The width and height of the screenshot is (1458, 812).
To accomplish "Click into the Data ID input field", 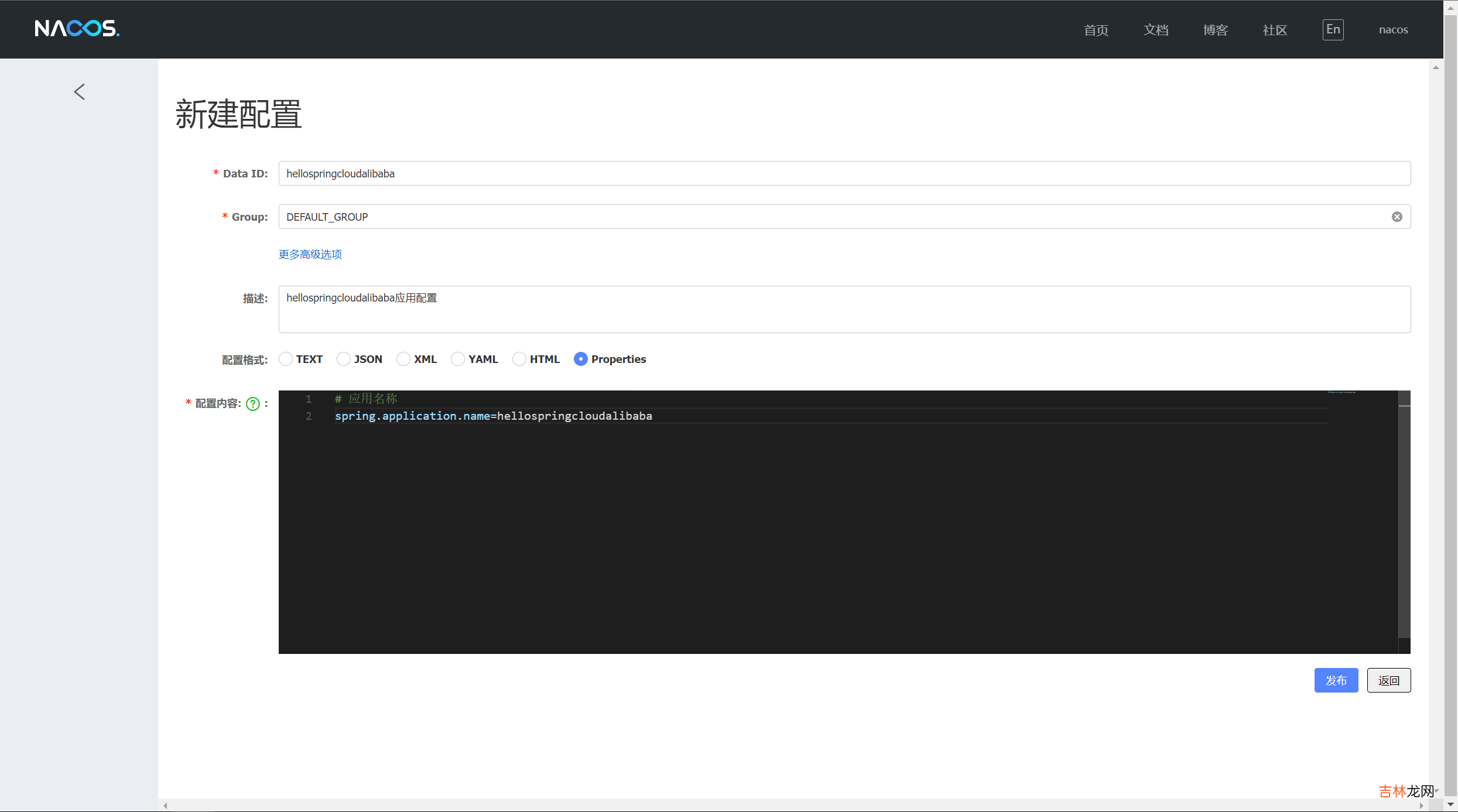I will (843, 174).
